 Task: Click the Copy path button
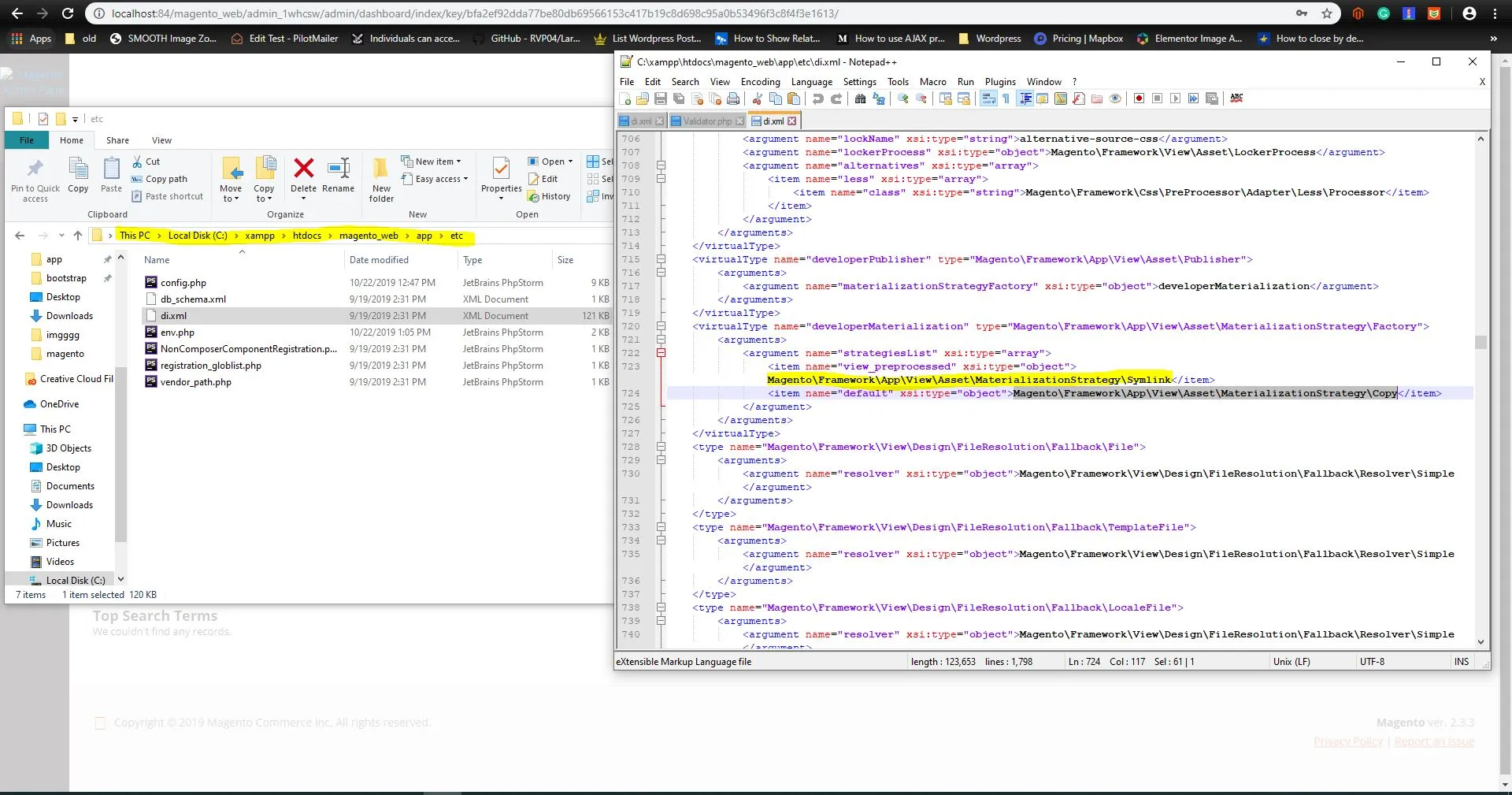165,179
